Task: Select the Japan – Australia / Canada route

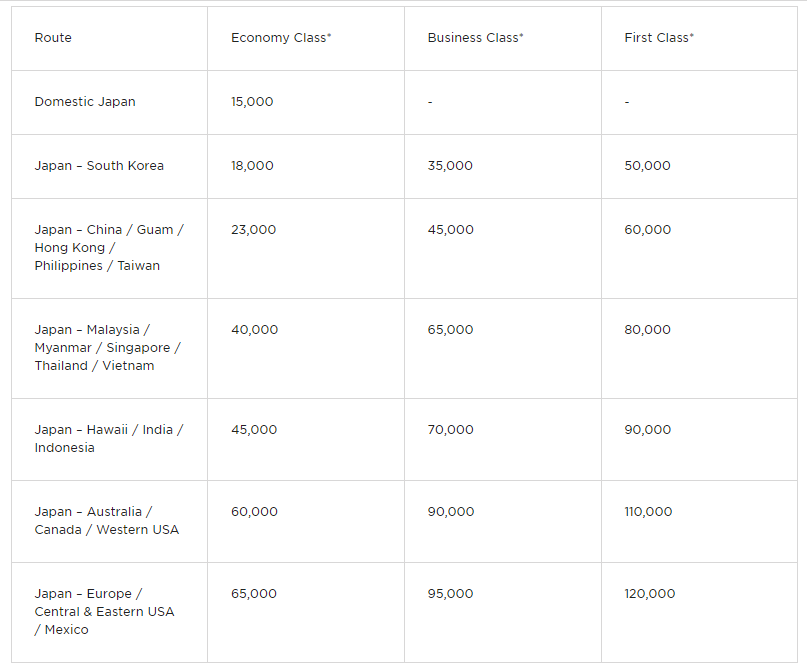Action: tap(107, 520)
